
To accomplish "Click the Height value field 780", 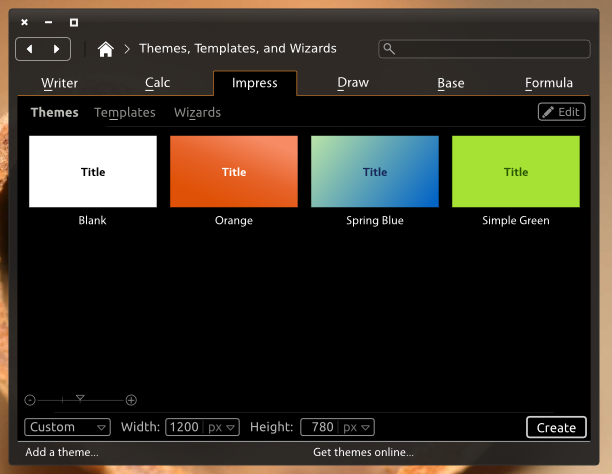I will tap(319, 427).
